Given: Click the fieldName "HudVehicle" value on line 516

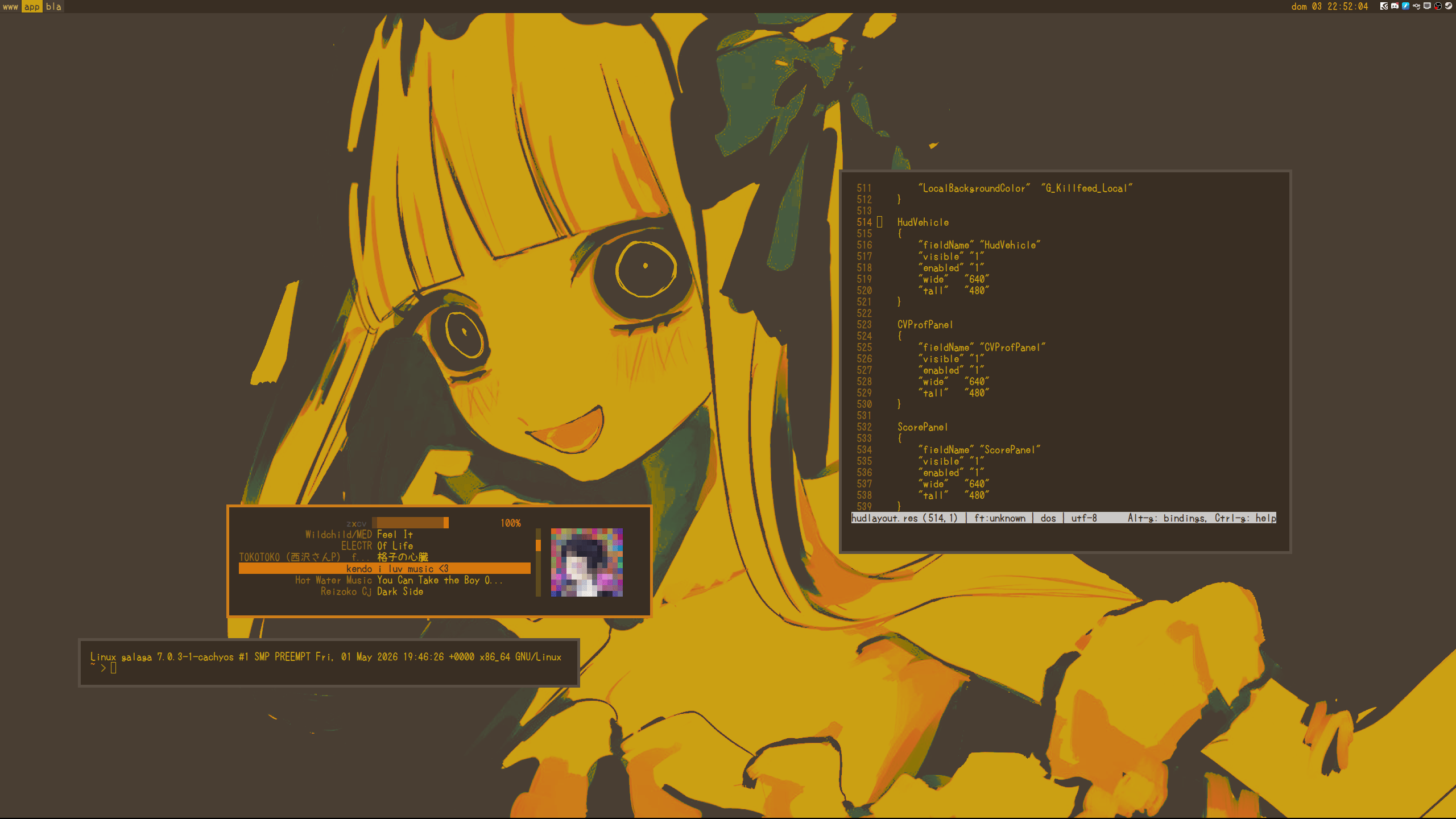Looking at the screenshot, I should pyautogui.click(x=1010, y=245).
